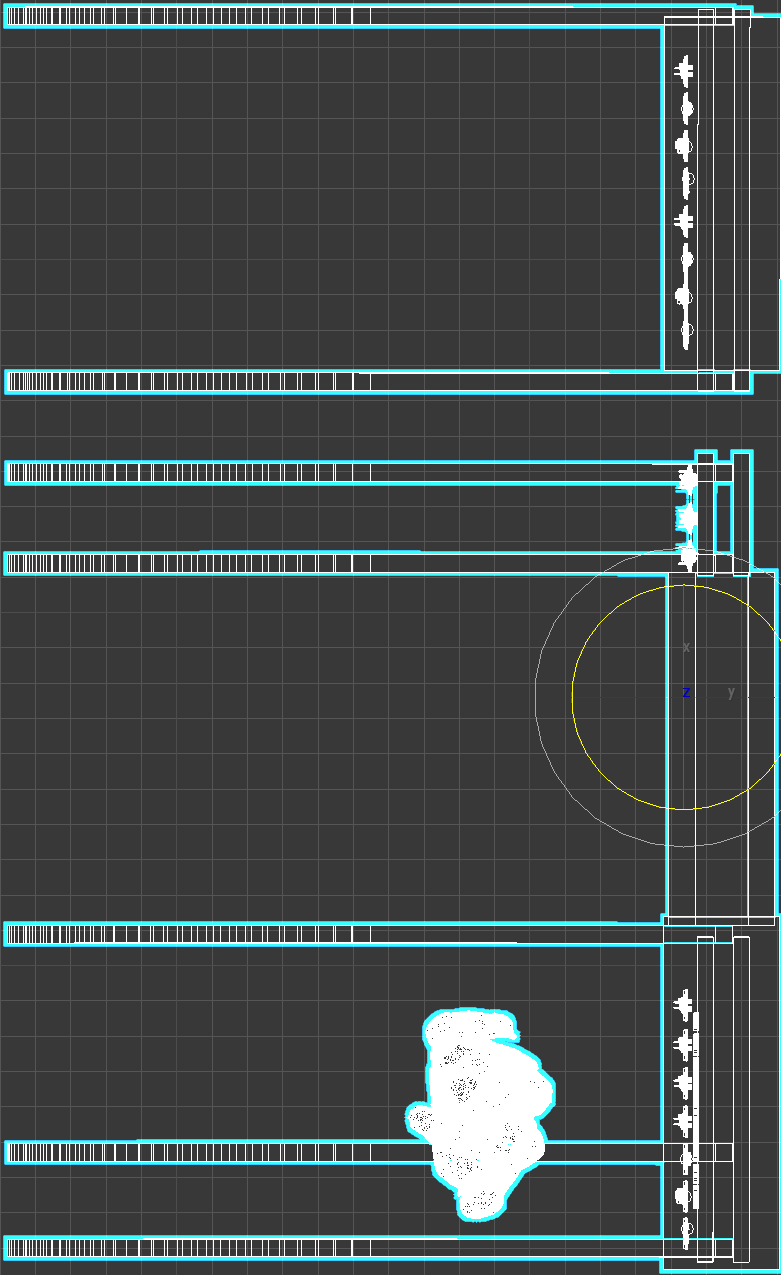This screenshot has height=1275, width=781.
Task: Grab the outer gray rotation gizmo circle
Action: click(x=536, y=697)
